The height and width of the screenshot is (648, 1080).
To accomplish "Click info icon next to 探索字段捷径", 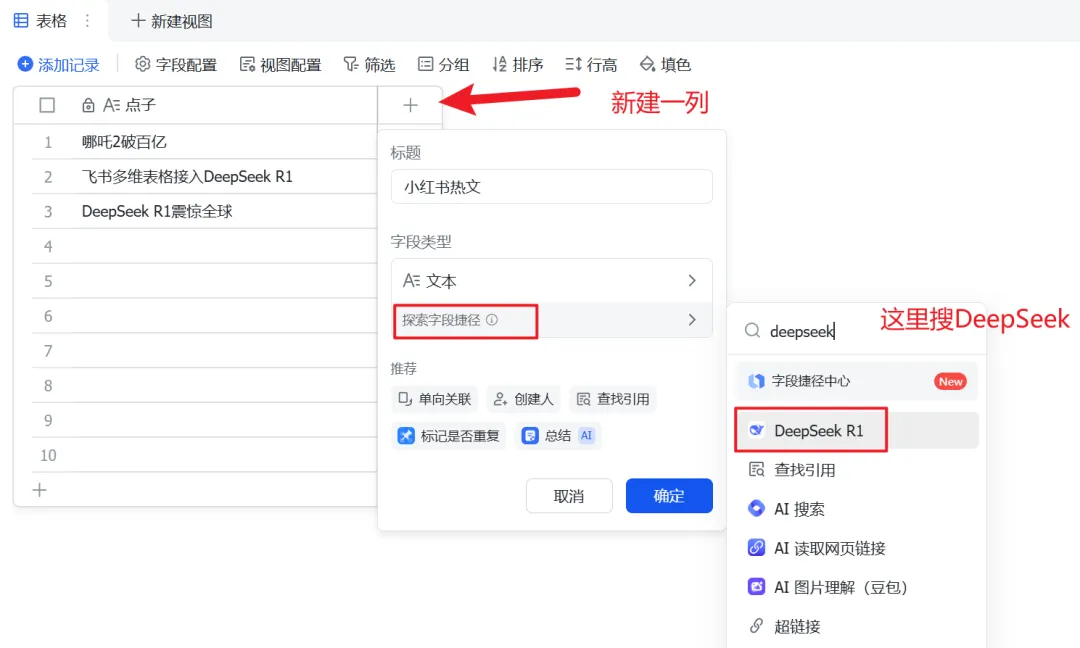I will (492, 320).
